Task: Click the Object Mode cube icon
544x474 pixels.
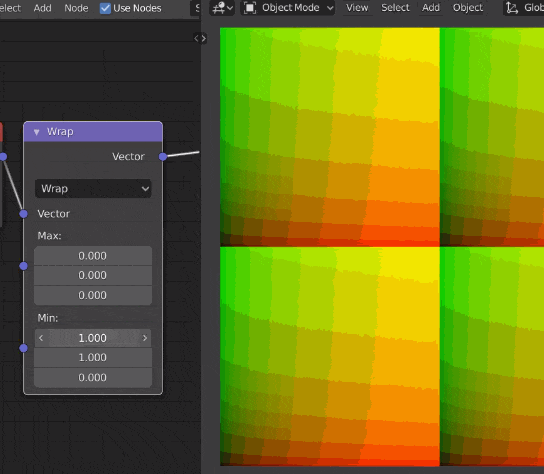Action: tap(250, 8)
